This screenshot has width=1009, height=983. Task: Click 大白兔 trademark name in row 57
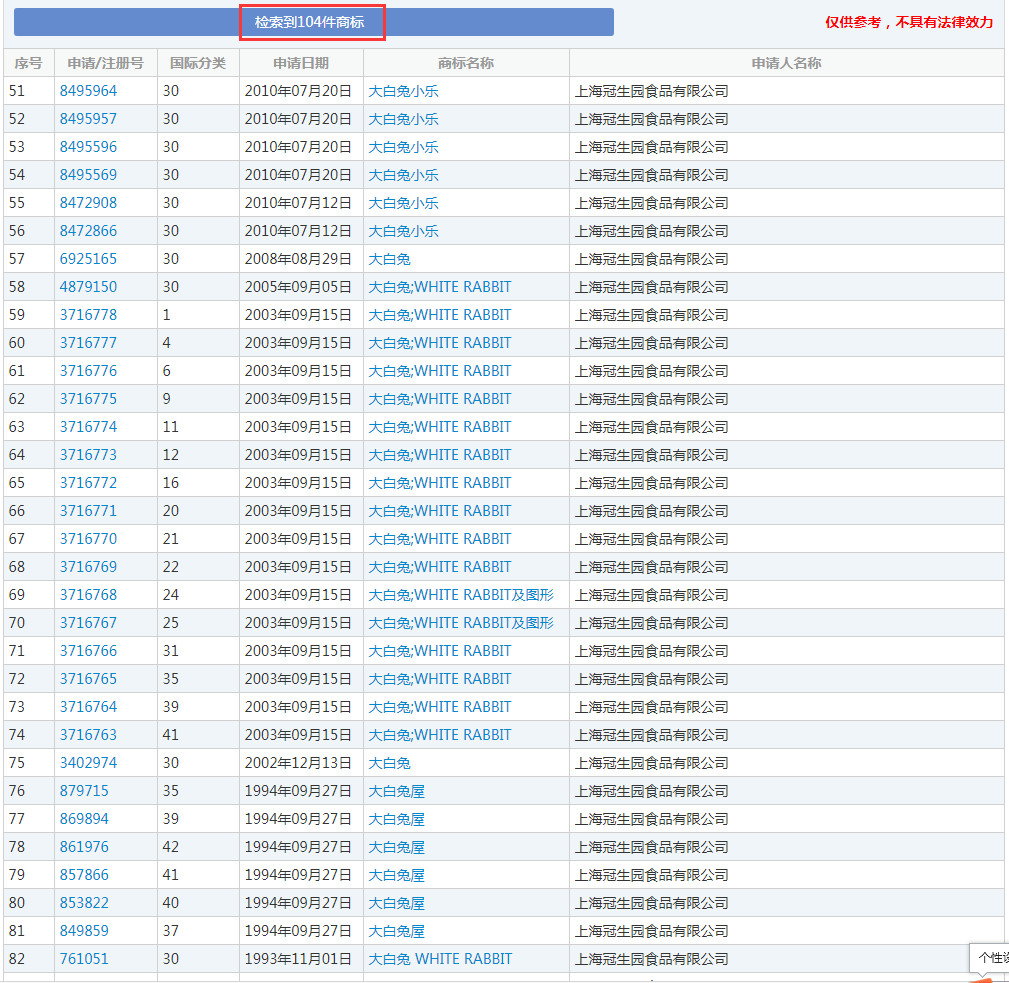(389, 259)
